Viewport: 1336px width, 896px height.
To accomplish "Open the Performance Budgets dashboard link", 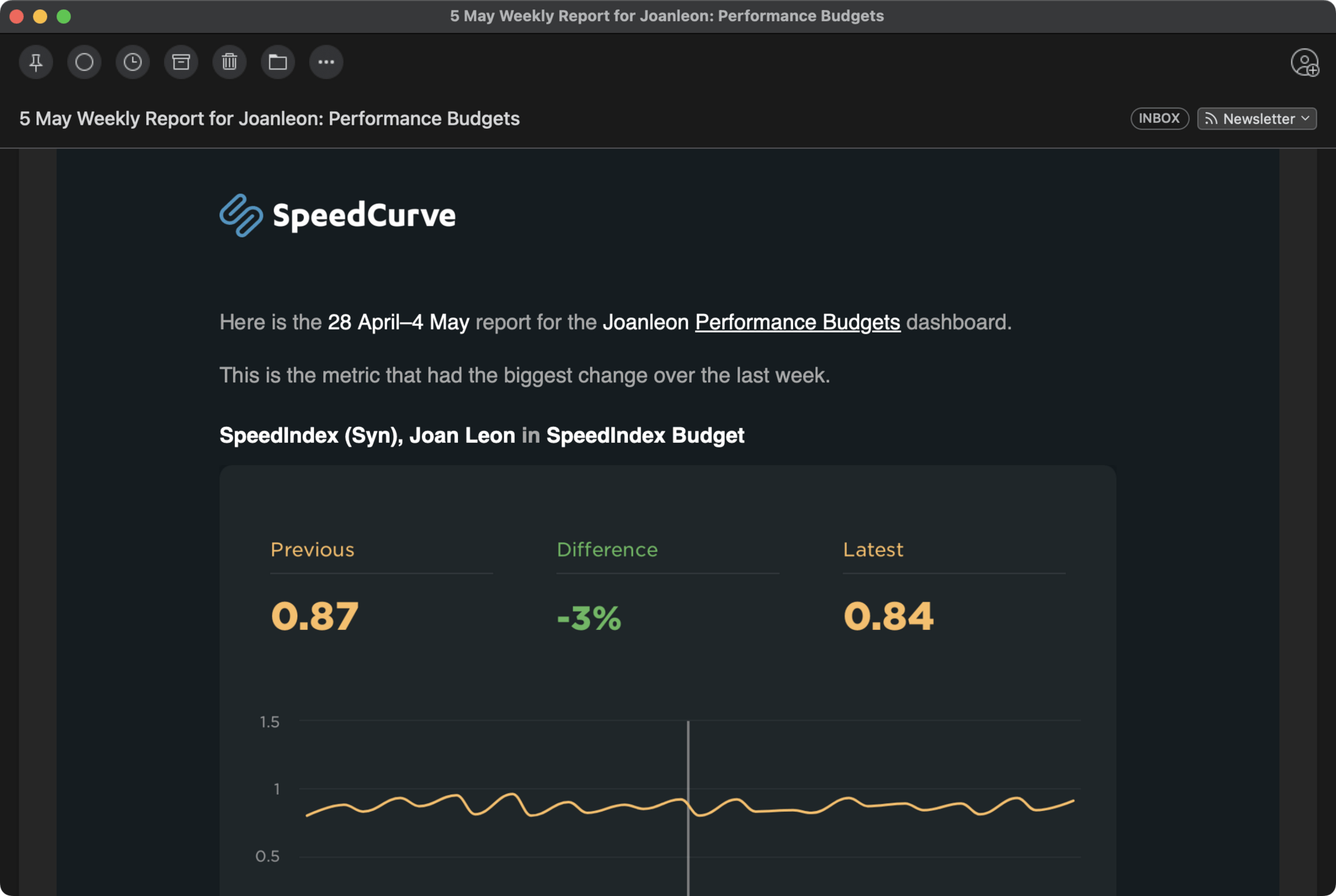I will coord(797,323).
